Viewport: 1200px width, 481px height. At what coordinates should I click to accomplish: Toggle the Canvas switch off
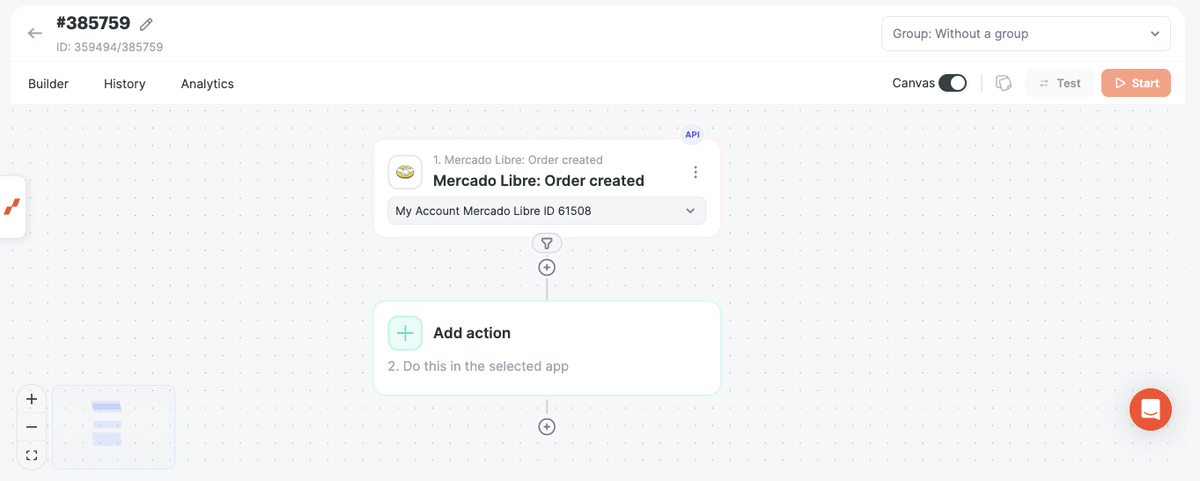(x=952, y=83)
